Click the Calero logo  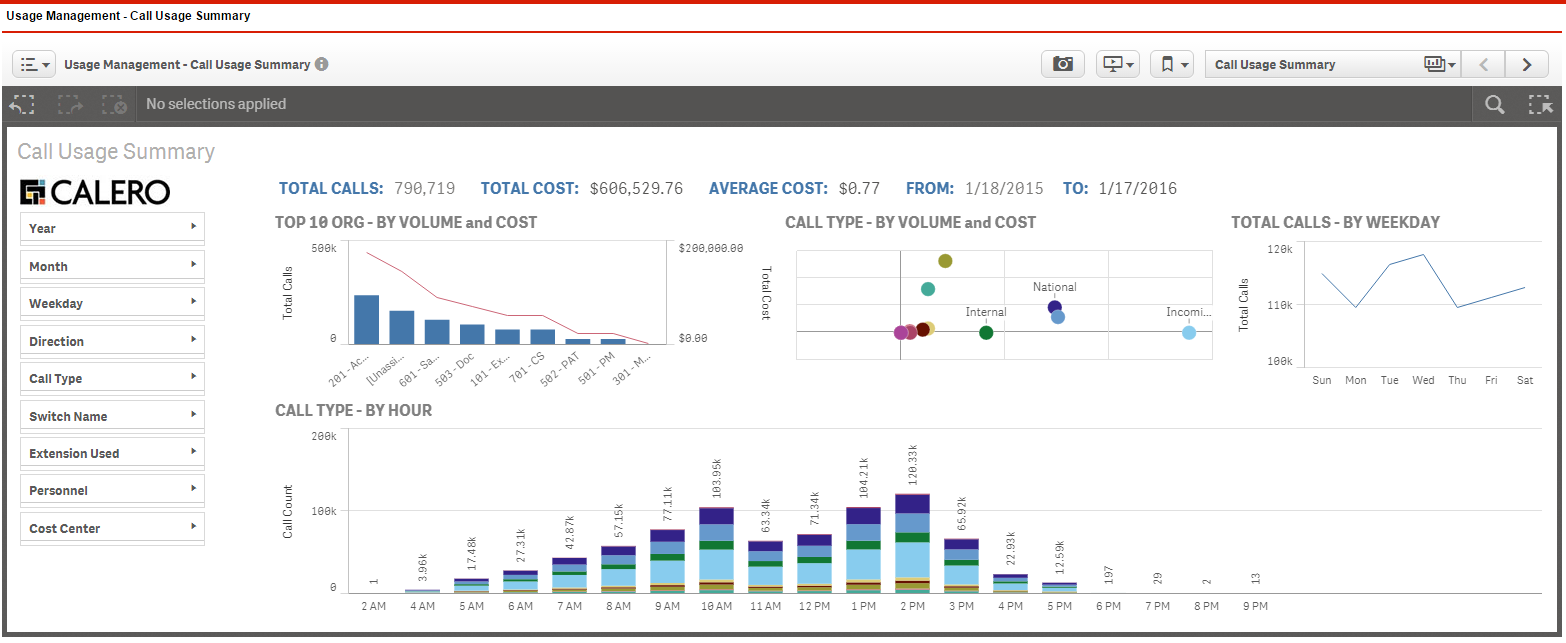(96, 192)
